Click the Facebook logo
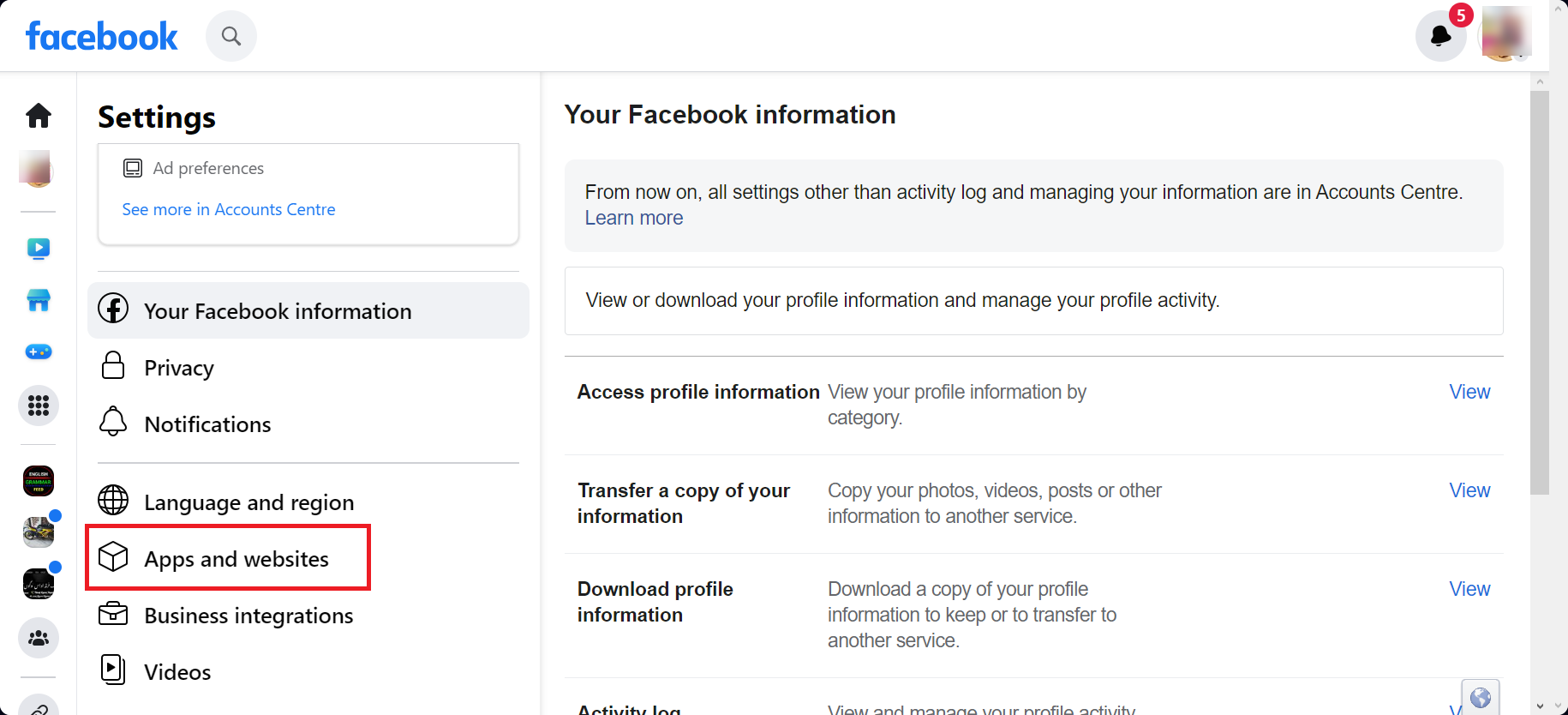Screen dimensions: 1568x715 click(102, 37)
